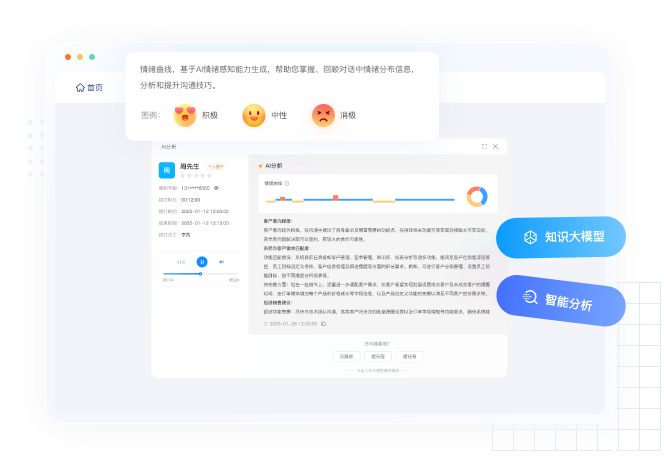Image resolution: width=664 pixels, height=472 pixels.
Task: Click the negative angry emoji (消极)
Action: click(323, 115)
